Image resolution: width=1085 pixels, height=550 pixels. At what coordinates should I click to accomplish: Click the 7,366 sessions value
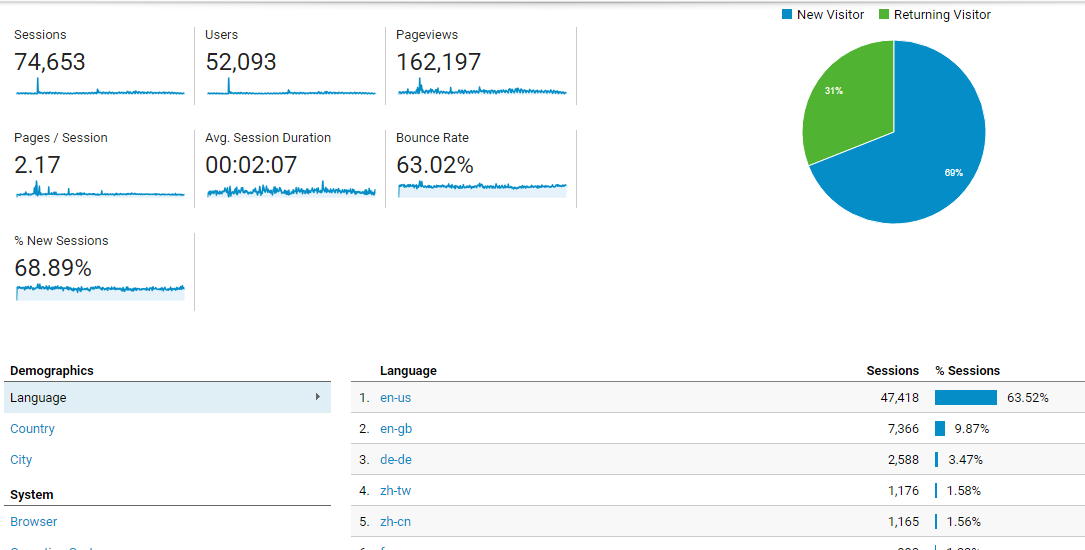(903, 429)
